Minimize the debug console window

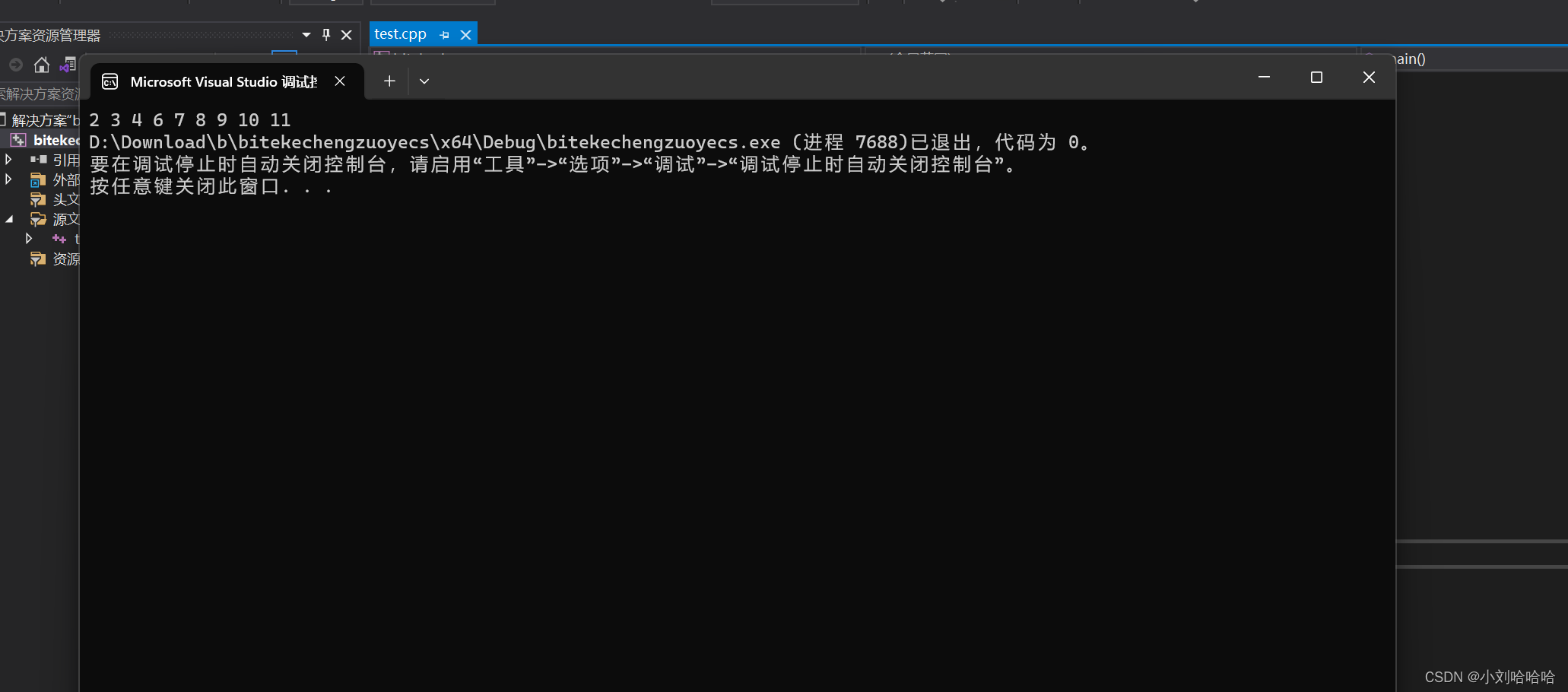(x=1264, y=77)
